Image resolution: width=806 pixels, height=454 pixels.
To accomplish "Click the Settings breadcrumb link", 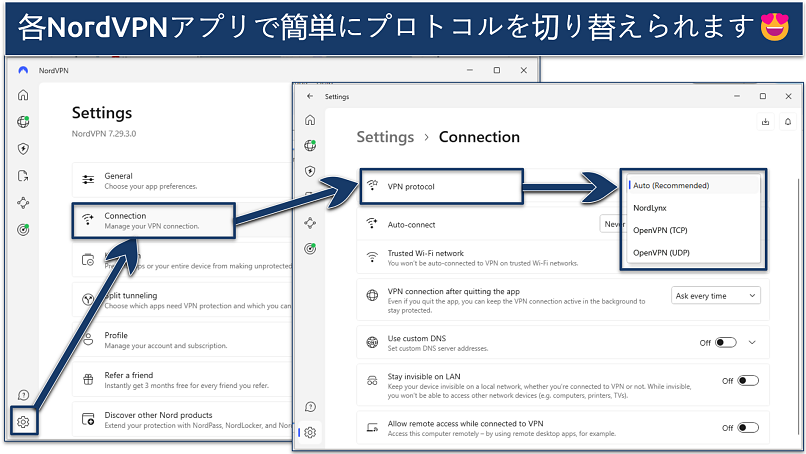I will (385, 137).
